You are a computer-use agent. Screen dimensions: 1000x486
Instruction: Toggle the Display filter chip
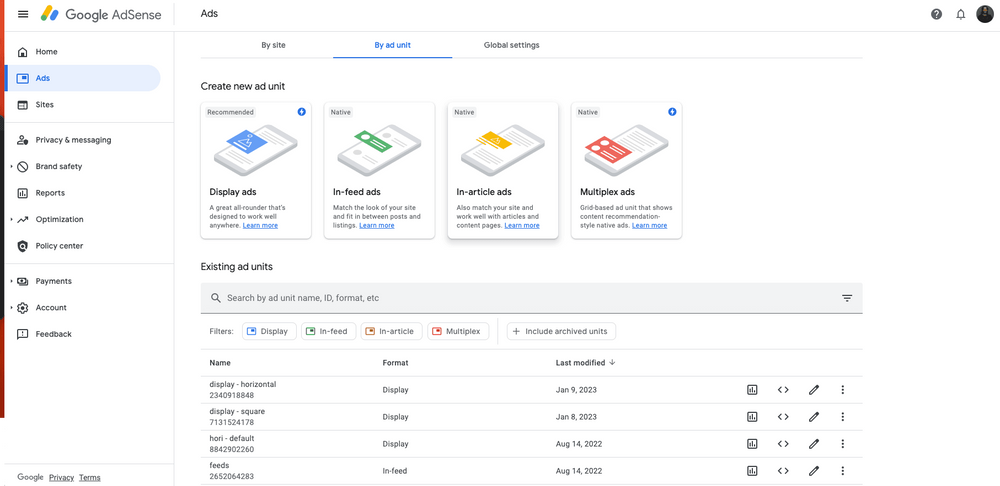coord(269,331)
